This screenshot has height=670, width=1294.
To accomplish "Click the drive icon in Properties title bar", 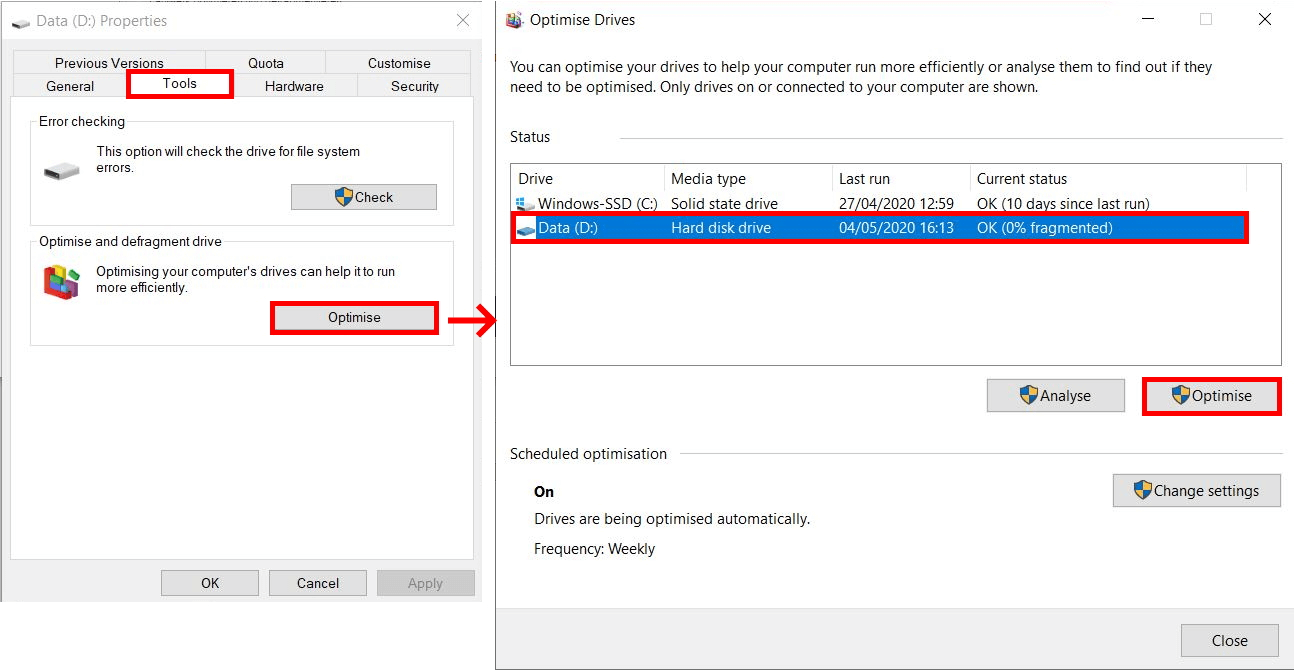I will pyautogui.click(x=21, y=21).
